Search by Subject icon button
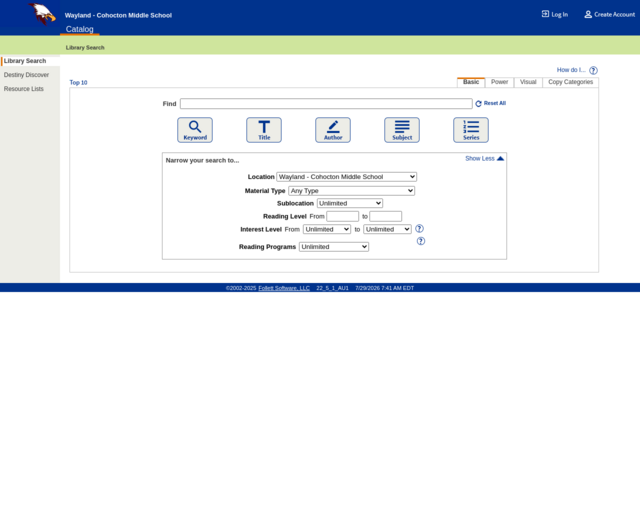This screenshot has height=512, width=640. (x=402, y=130)
